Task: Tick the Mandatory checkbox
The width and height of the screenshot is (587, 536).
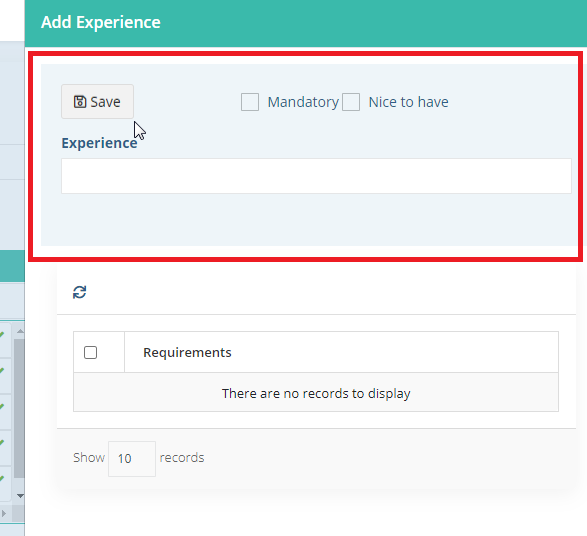Action: pyautogui.click(x=250, y=102)
